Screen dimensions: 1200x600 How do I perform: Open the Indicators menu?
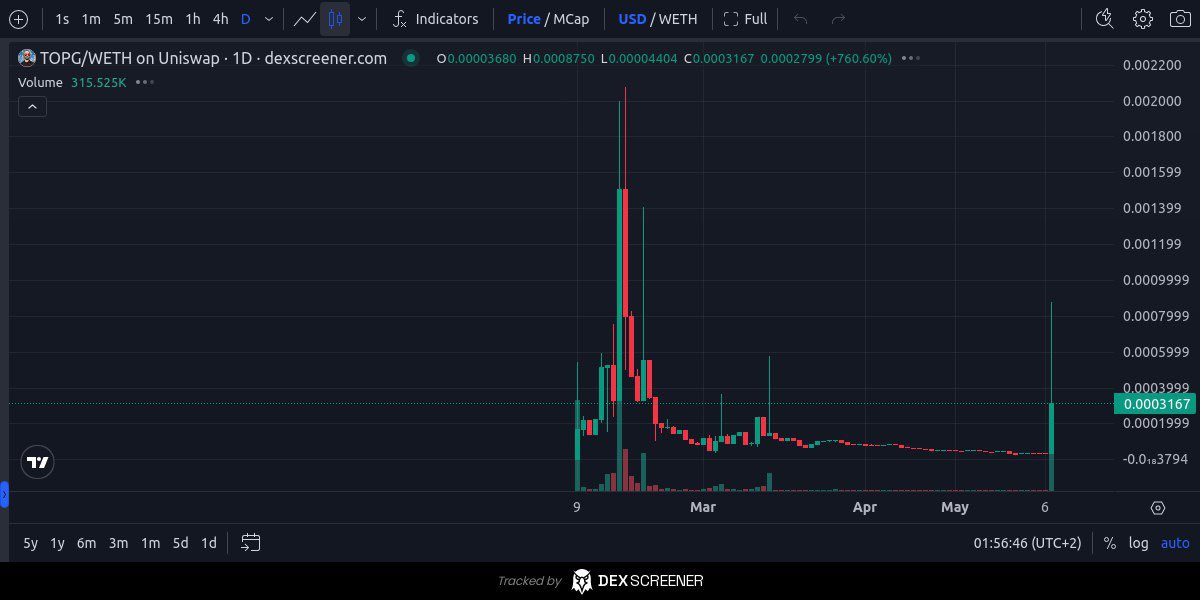pyautogui.click(x=435, y=19)
